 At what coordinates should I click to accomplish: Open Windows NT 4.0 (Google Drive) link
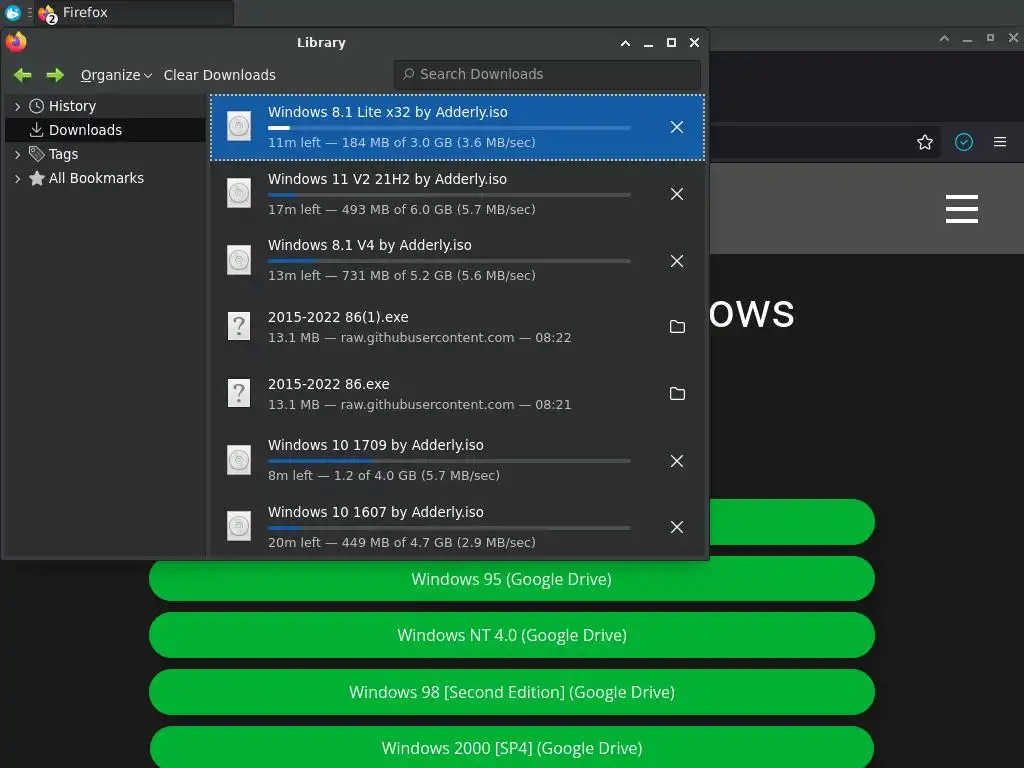coord(512,635)
